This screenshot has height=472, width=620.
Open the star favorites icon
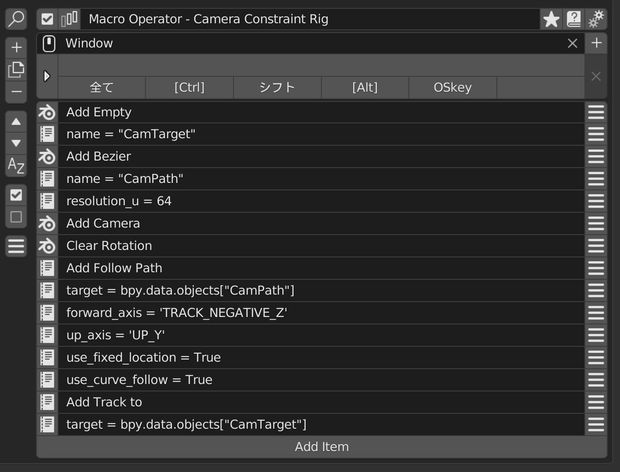click(551, 19)
